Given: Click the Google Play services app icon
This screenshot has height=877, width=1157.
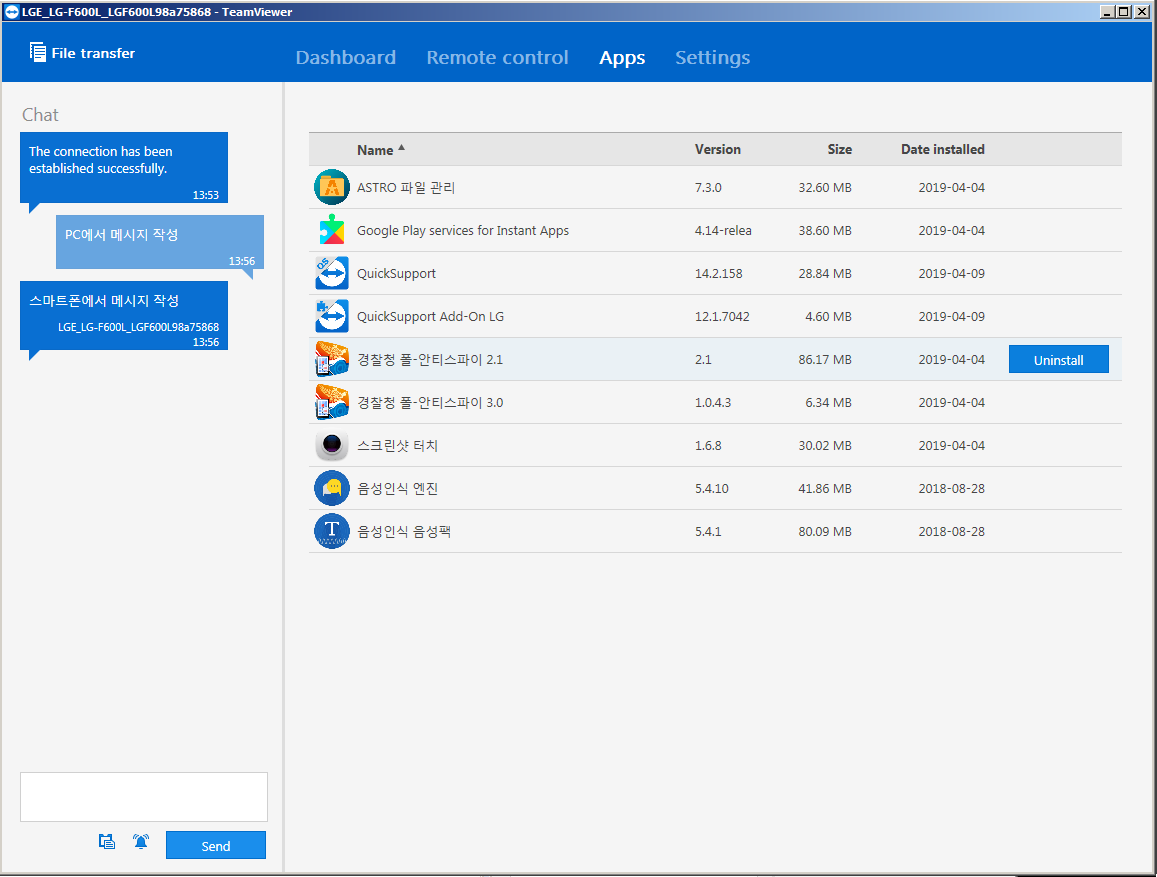Looking at the screenshot, I should (x=331, y=230).
